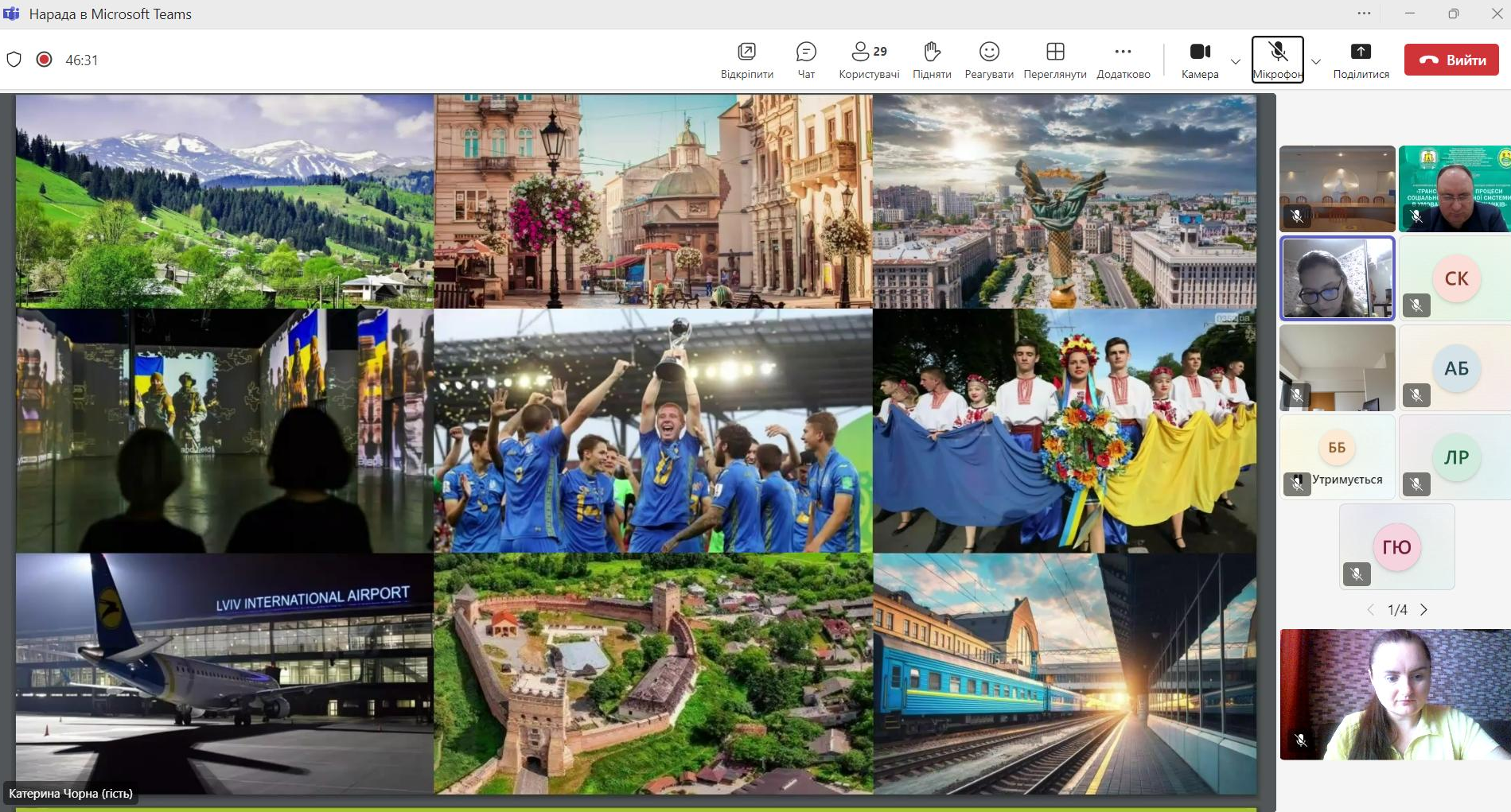Click the red recording indicator

[45, 60]
